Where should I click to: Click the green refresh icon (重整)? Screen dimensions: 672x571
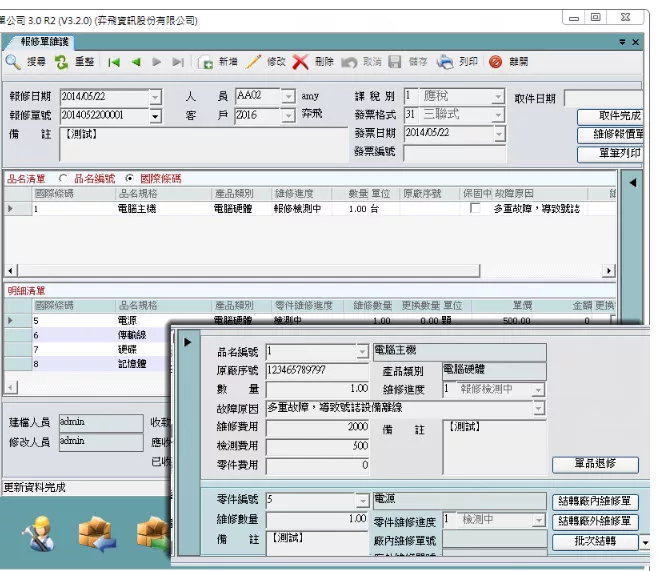(62, 62)
